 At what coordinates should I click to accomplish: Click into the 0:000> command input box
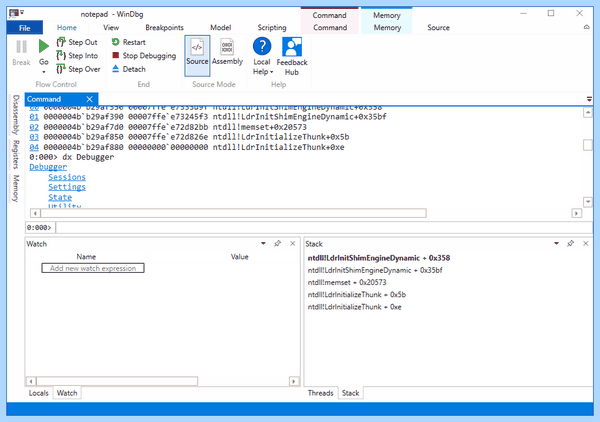coord(324,228)
